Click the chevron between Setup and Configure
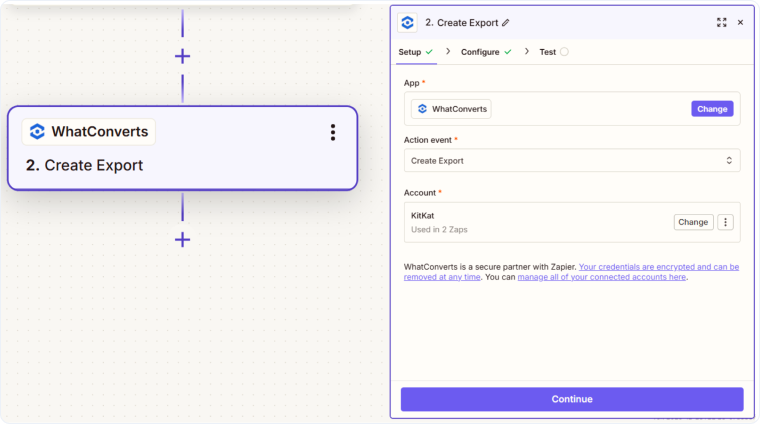This screenshot has width=760, height=424. 448,51
